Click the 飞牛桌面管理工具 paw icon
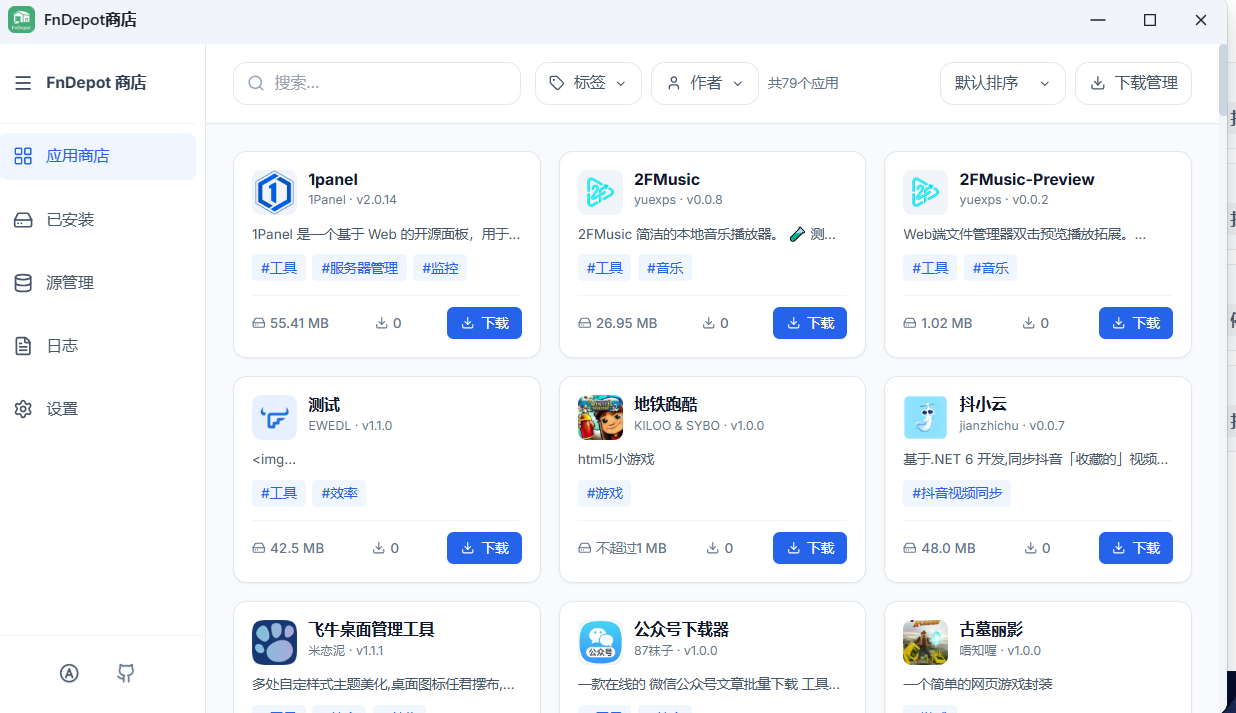Image resolution: width=1236 pixels, height=713 pixels. [274, 642]
